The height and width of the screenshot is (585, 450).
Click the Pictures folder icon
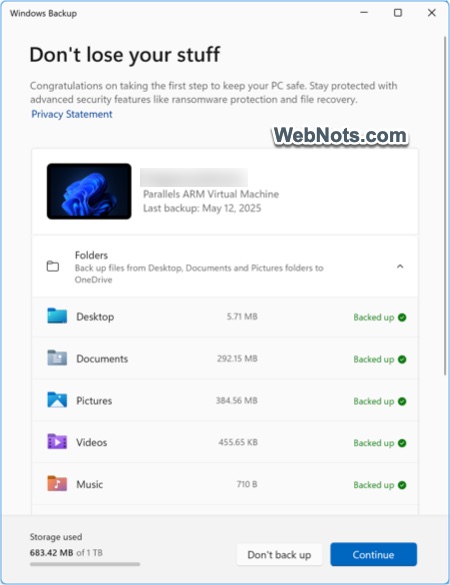(57, 400)
